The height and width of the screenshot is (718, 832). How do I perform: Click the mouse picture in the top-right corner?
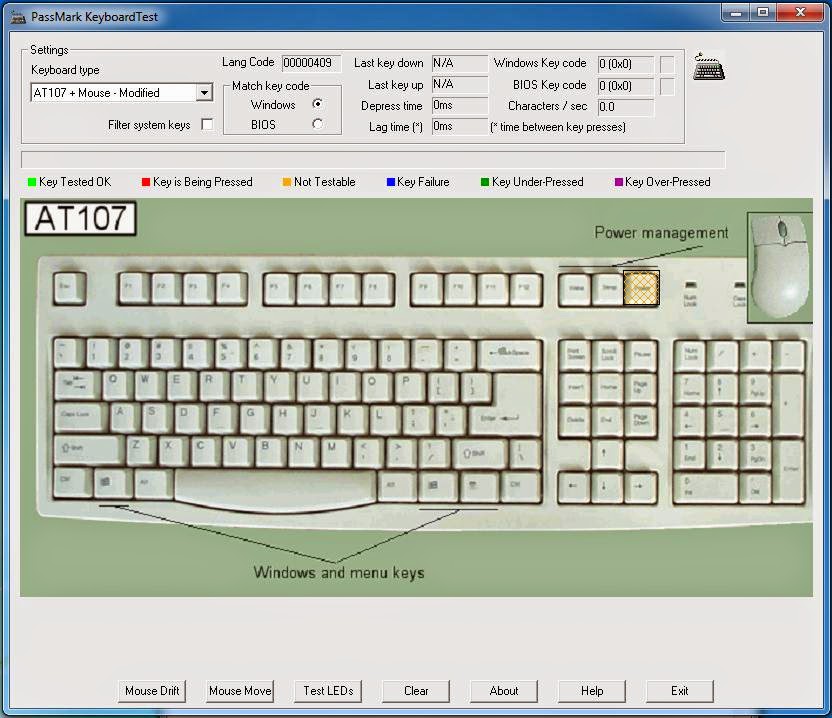click(780, 267)
